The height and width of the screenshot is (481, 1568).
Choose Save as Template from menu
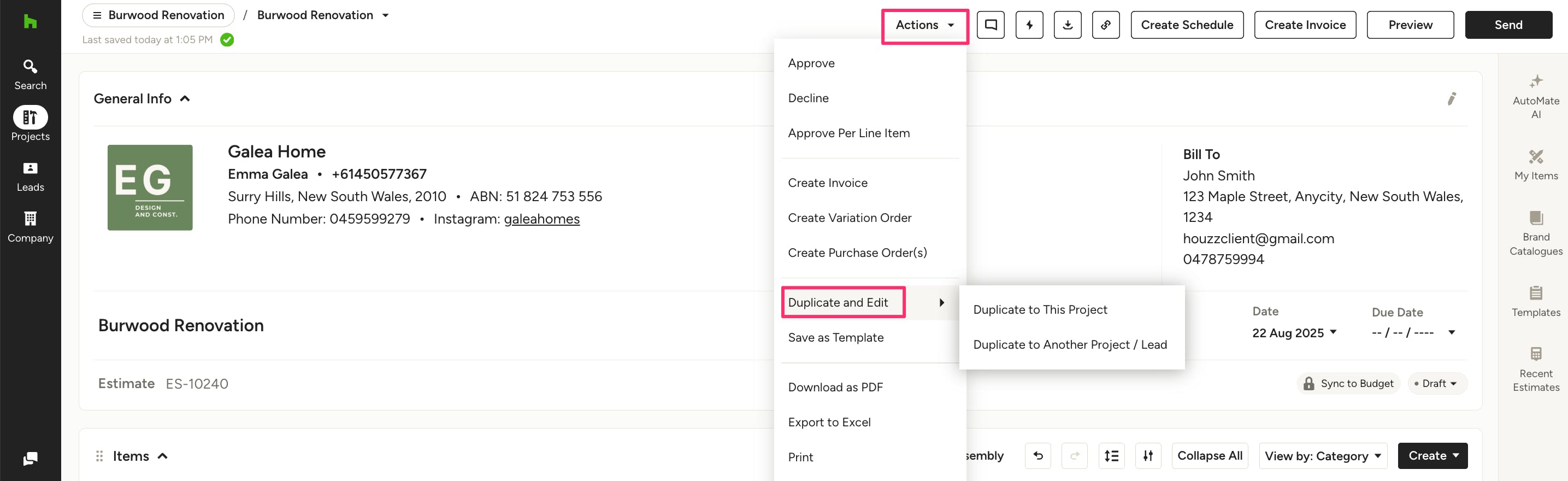[835, 337]
